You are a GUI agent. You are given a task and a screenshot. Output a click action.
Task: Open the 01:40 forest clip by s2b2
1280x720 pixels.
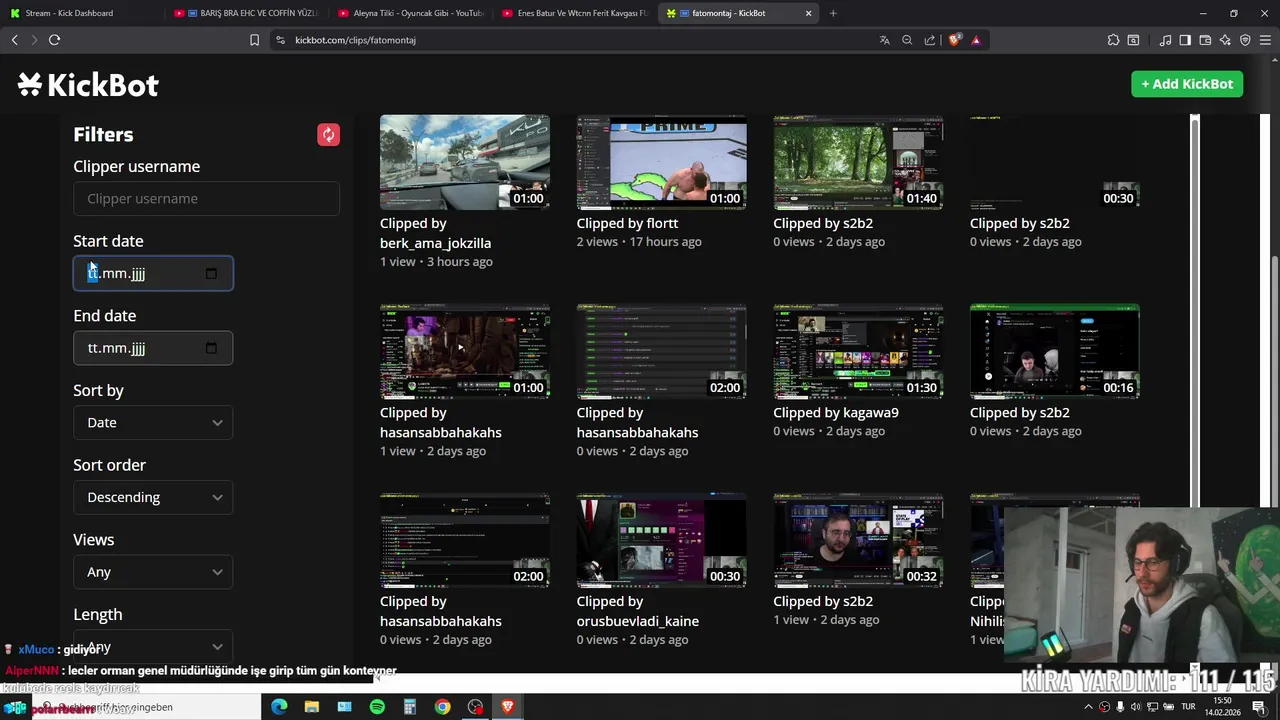[858, 162]
